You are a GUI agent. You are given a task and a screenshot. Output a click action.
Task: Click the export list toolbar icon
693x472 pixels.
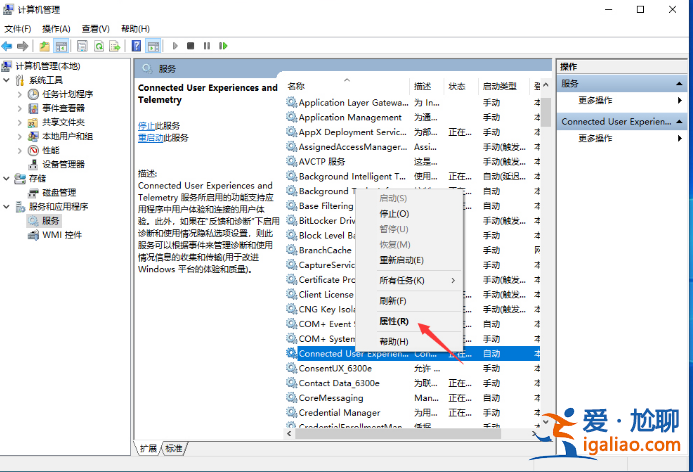coord(116,46)
